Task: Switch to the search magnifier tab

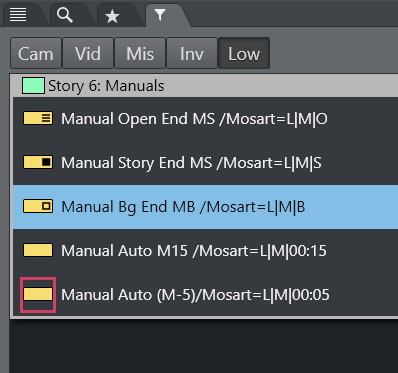Action: pyautogui.click(x=64, y=15)
